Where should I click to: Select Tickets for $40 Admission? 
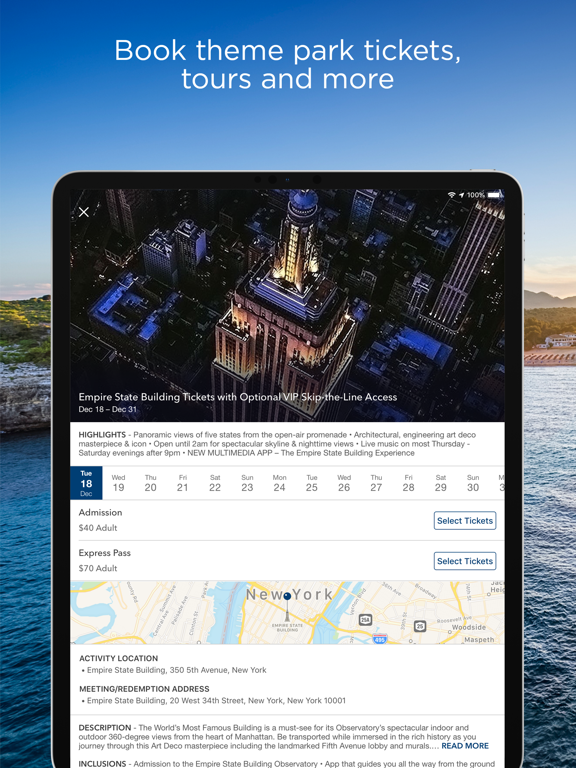pyautogui.click(x=465, y=521)
